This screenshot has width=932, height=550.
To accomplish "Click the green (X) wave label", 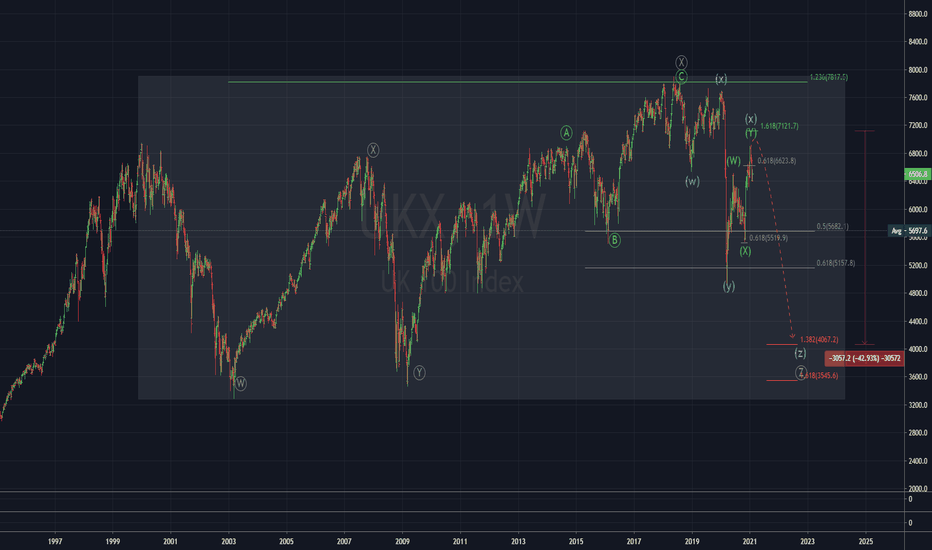I will [x=745, y=251].
